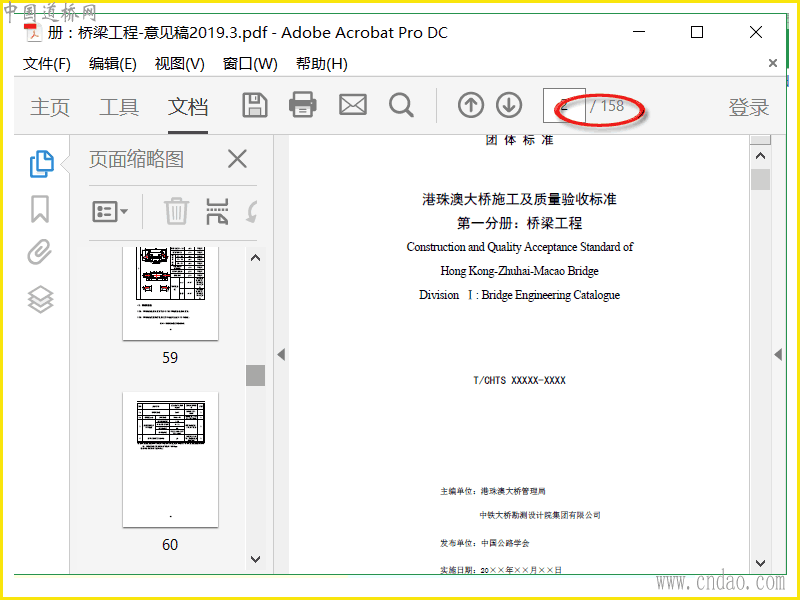Open the 帮助(H) menu

click(x=322, y=64)
